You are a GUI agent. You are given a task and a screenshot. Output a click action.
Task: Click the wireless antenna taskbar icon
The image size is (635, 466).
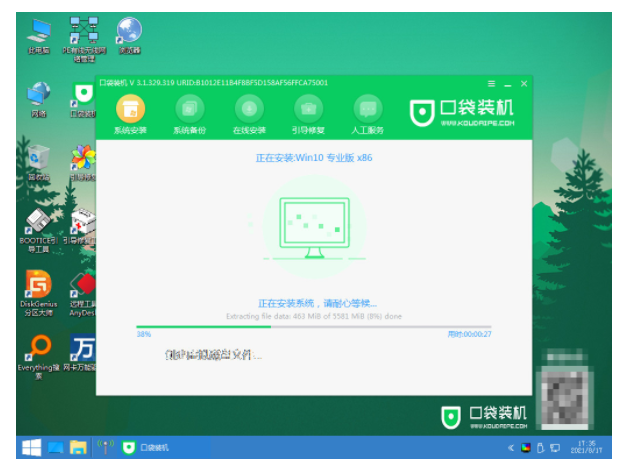[106, 447]
